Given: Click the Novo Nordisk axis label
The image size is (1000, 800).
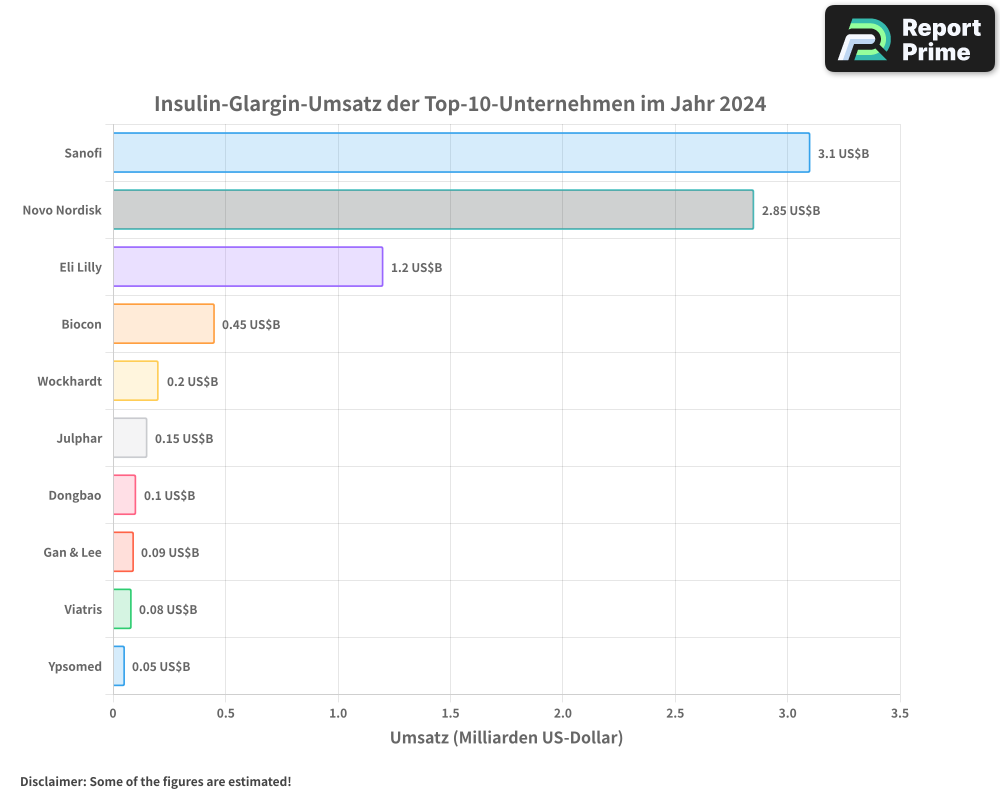Looking at the screenshot, I should click(62, 210).
